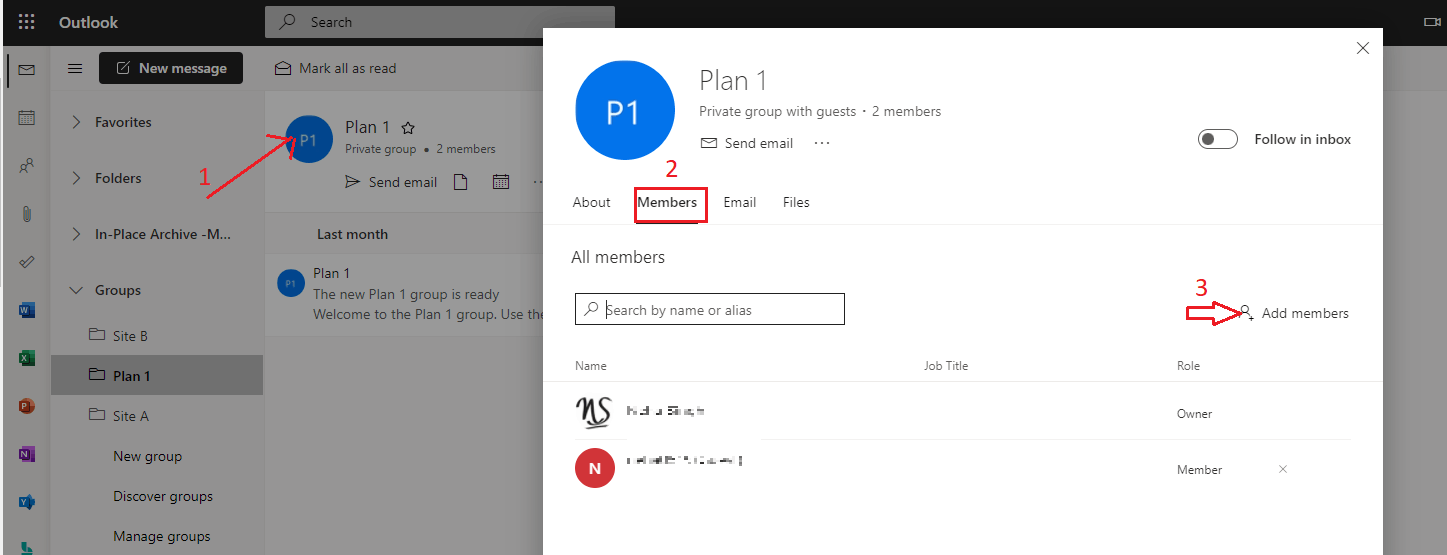Open the Site A group
Screen dimensions: 1447x555
click(x=157, y=416)
